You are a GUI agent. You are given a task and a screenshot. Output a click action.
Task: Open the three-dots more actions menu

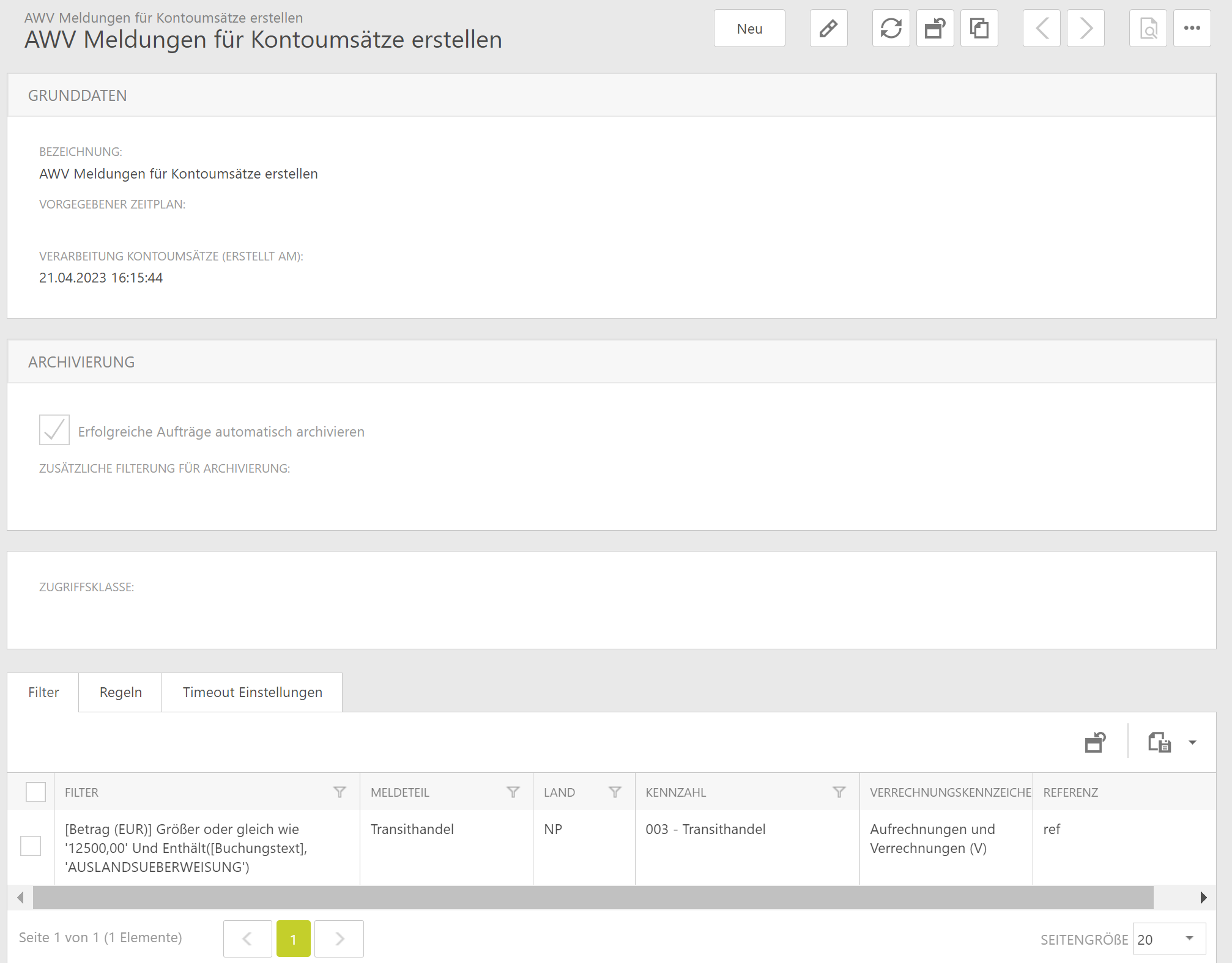pyautogui.click(x=1192, y=28)
